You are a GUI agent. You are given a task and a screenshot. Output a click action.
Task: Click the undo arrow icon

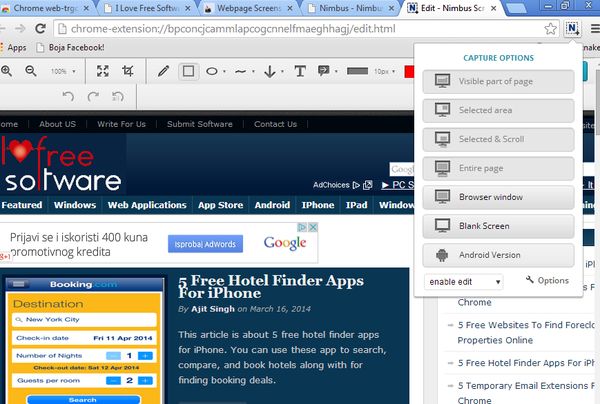click(x=68, y=96)
